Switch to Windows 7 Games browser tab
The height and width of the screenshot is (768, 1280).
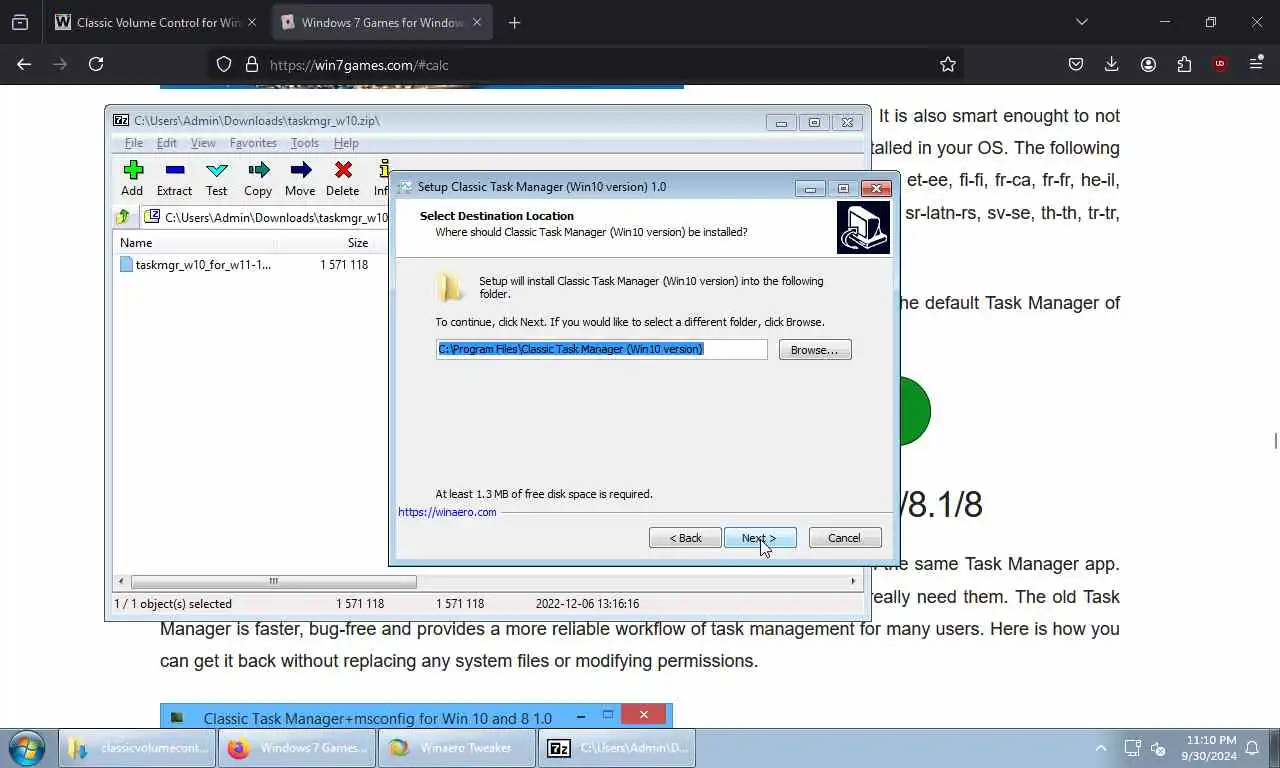[372, 22]
